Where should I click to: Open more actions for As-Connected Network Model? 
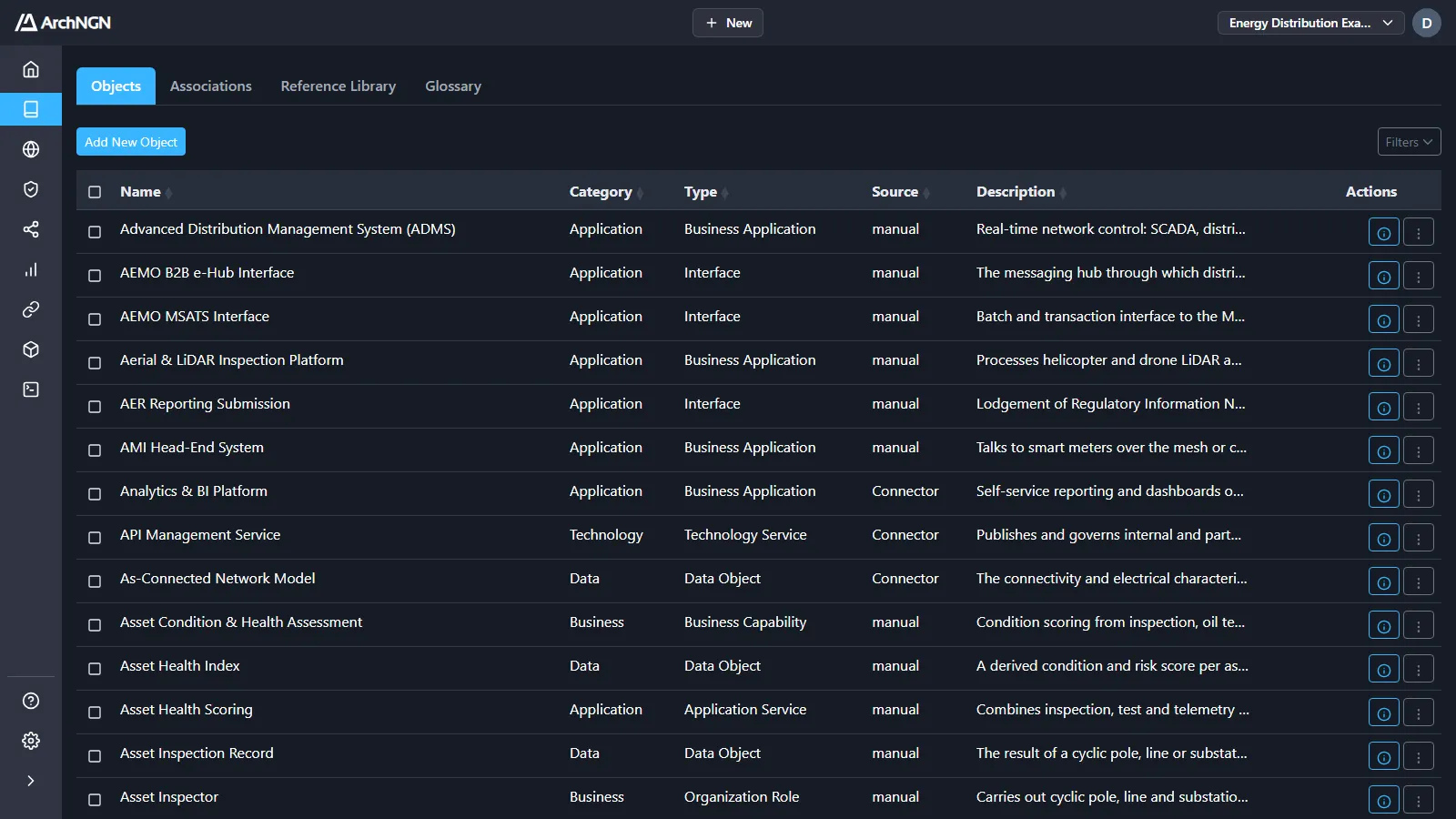[x=1418, y=581]
